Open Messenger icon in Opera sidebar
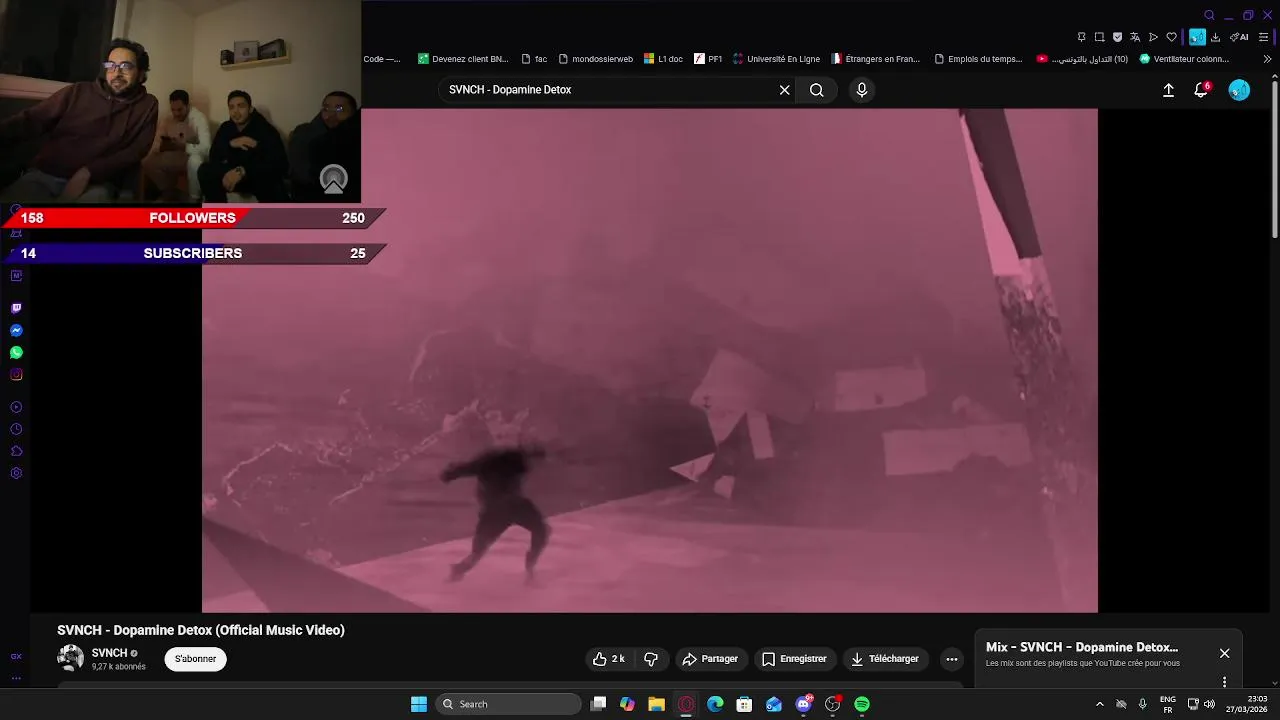The image size is (1280, 720). click(x=16, y=330)
